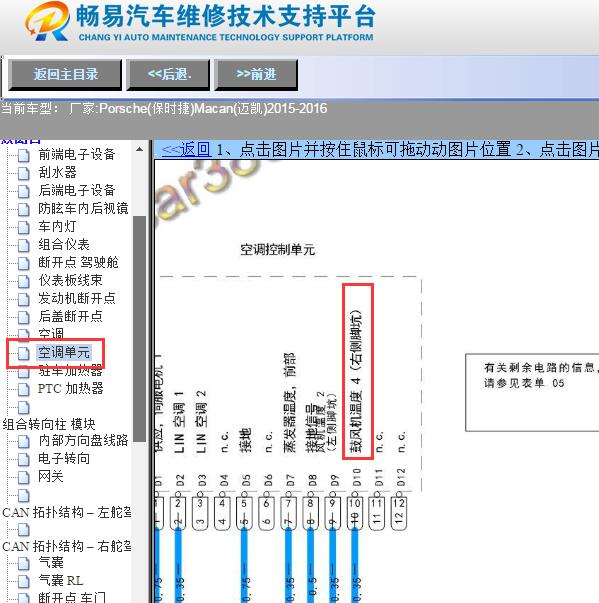Select 气囊 RL entry

coord(61,580)
